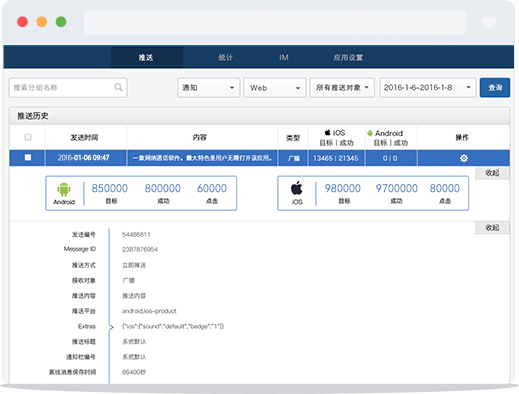This screenshot has width=519, height=394.
Task: Click the 0 | 0 Android cell
Action: pos(390,158)
